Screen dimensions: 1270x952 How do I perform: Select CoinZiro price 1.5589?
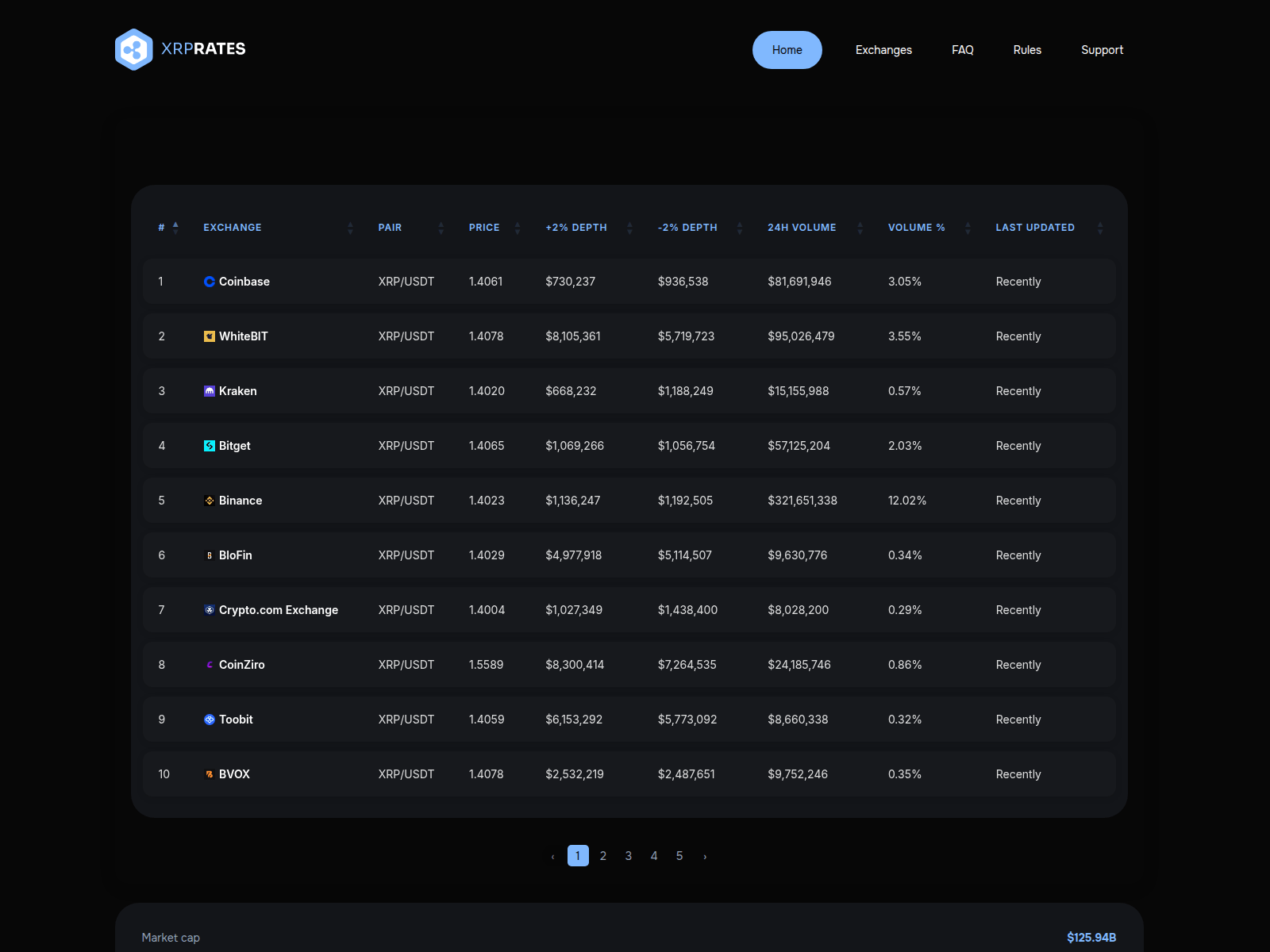coord(486,665)
